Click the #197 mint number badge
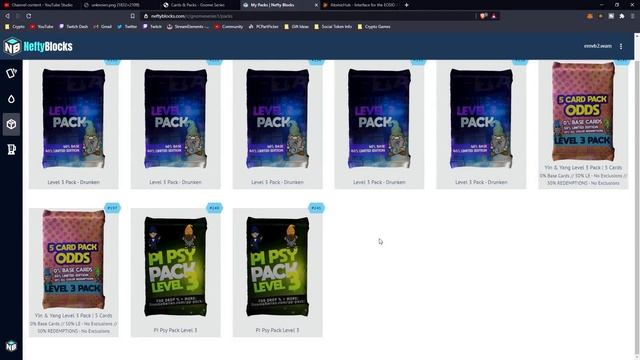The height and width of the screenshot is (360, 640). (112, 208)
